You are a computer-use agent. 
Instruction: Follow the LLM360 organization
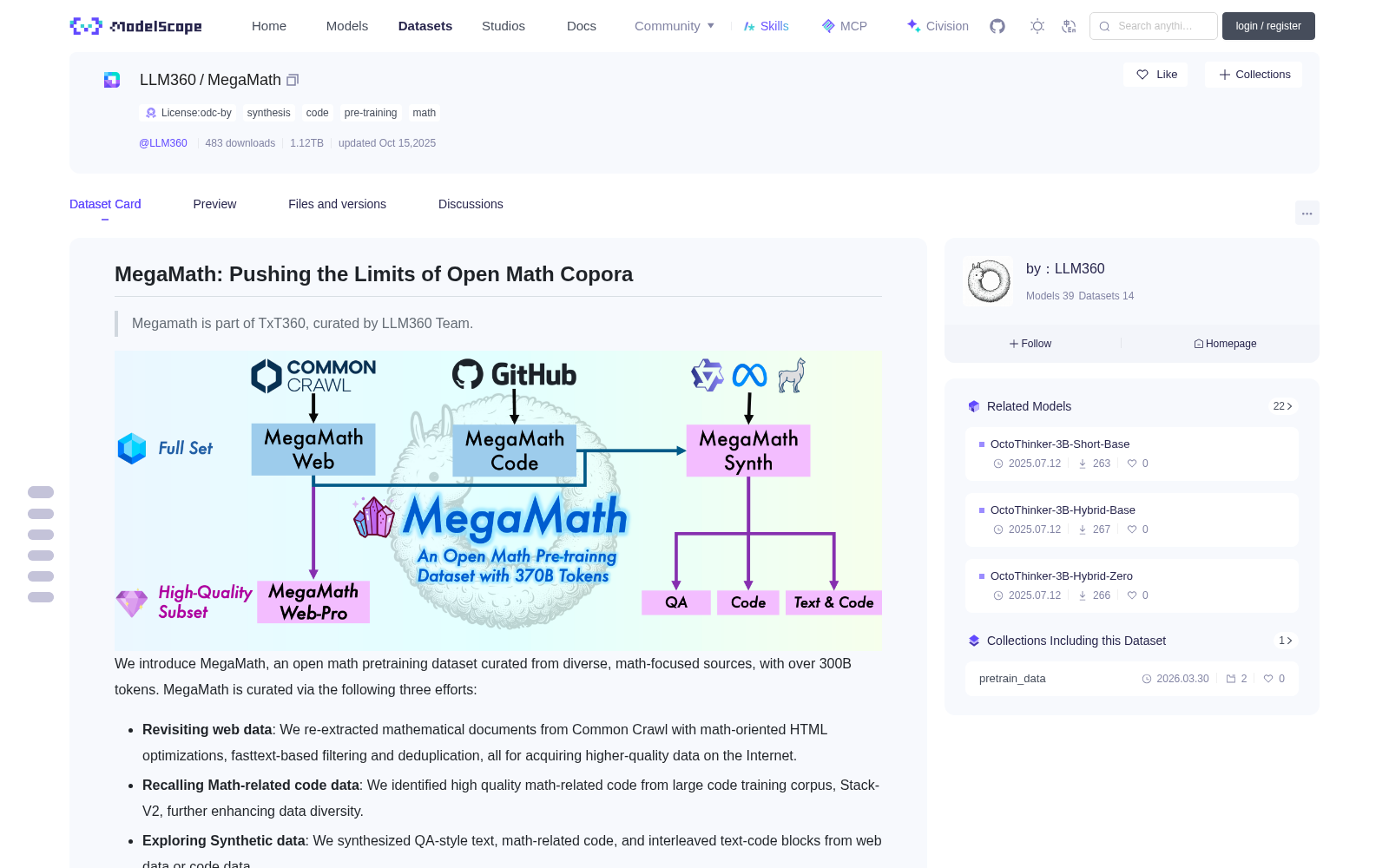point(1030,344)
